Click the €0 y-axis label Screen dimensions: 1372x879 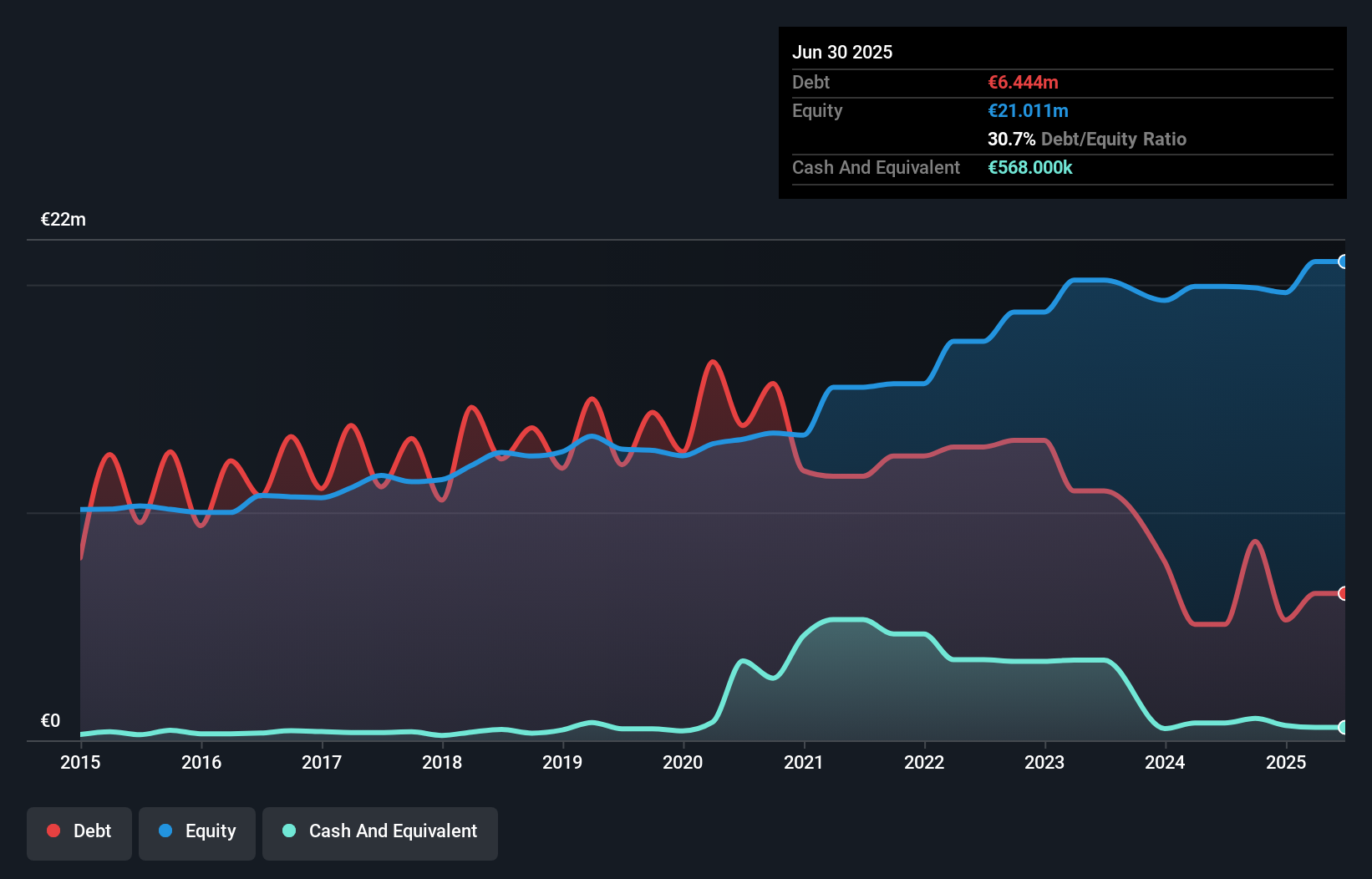coord(50,720)
